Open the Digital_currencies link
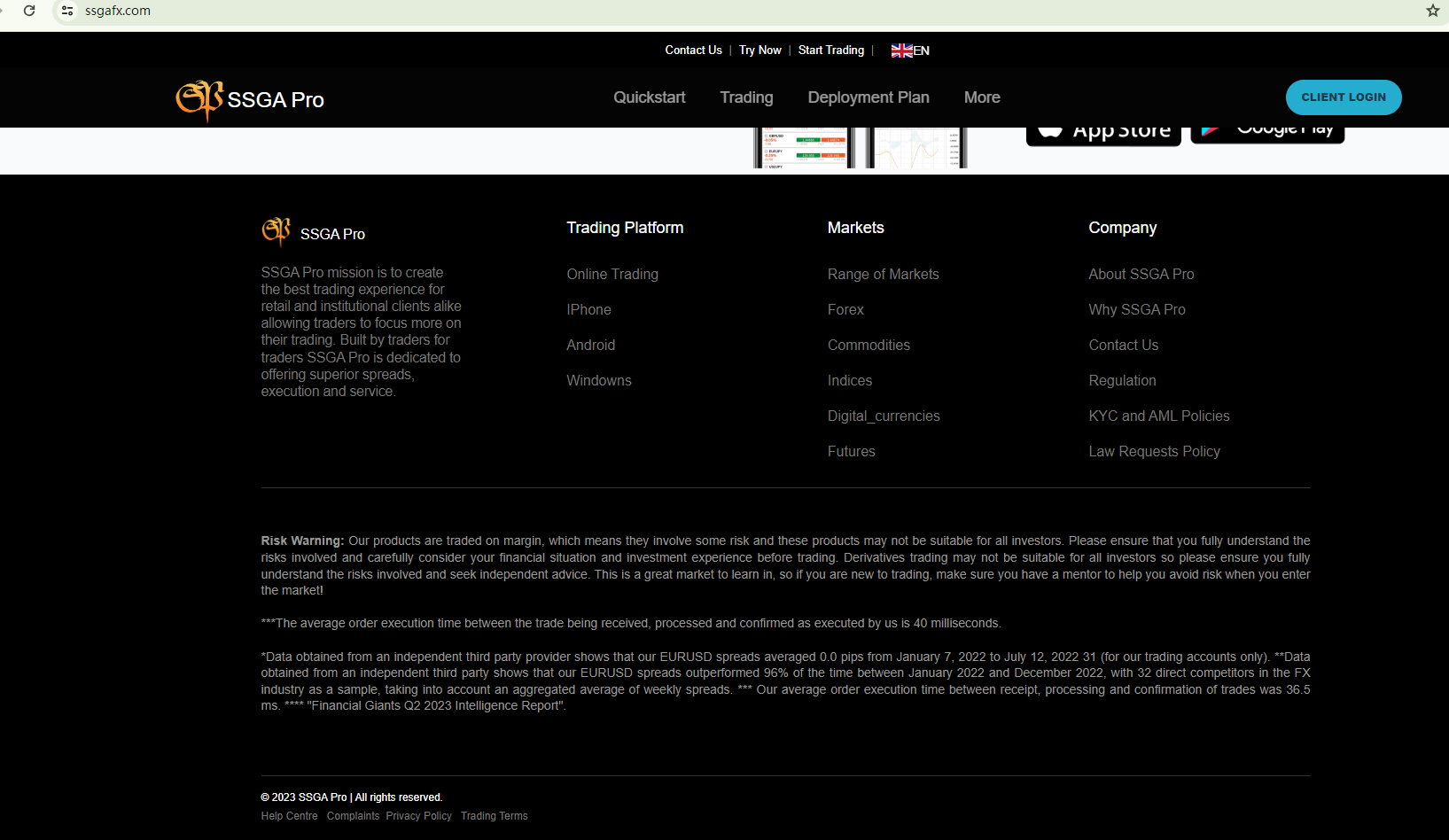Screen dimensions: 1449x840 coord(884,416)
